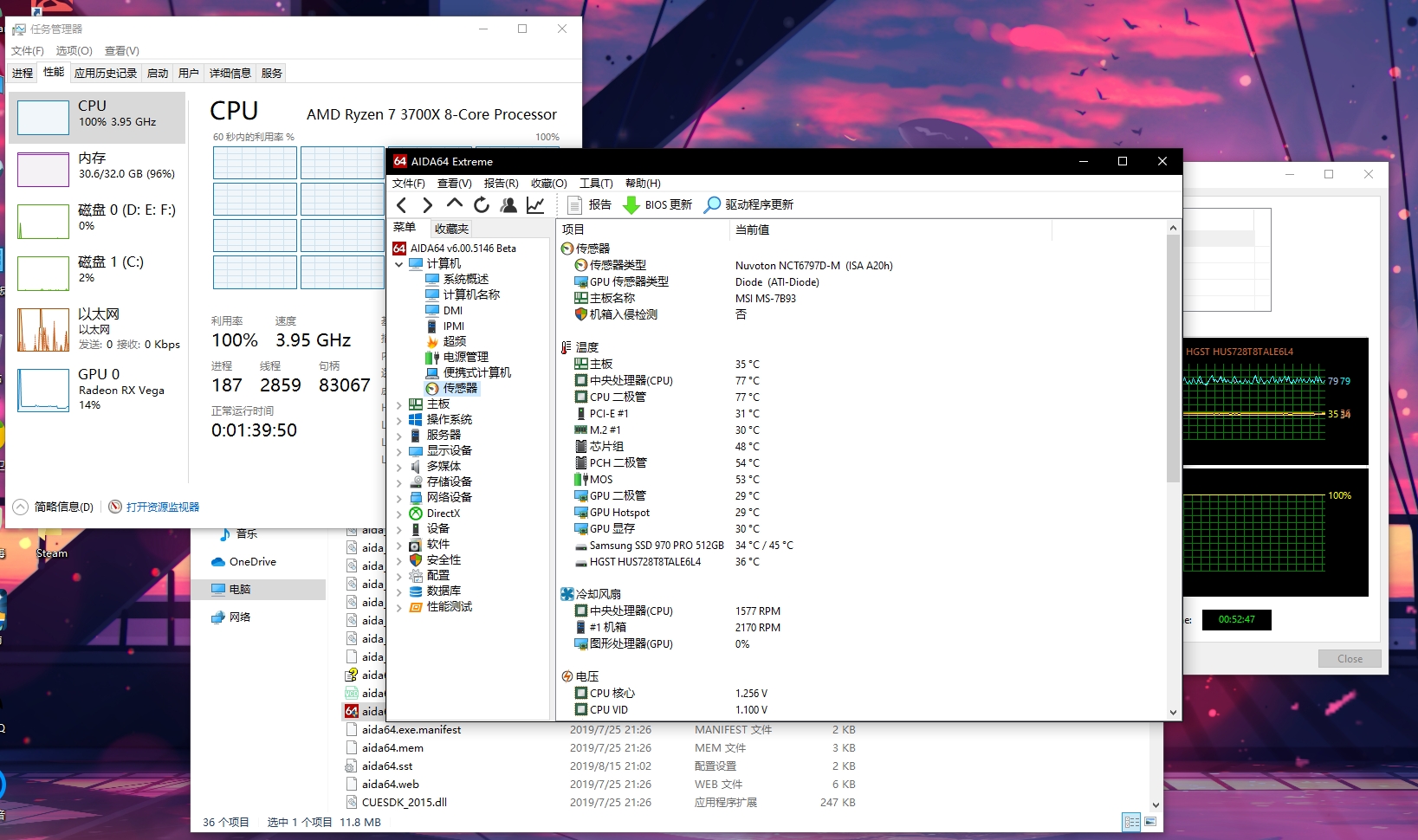This screenshot has width=1418, height=840.
Task: Select the GPU 0 performance thumbnail
Action: pyautogui.click(x=97, y=389)
